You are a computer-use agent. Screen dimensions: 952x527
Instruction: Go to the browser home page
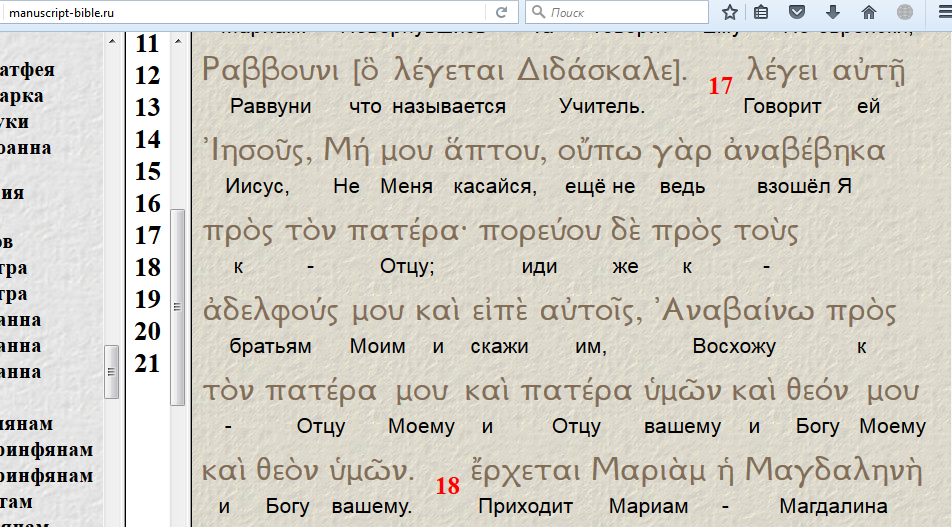coord(868,13)
